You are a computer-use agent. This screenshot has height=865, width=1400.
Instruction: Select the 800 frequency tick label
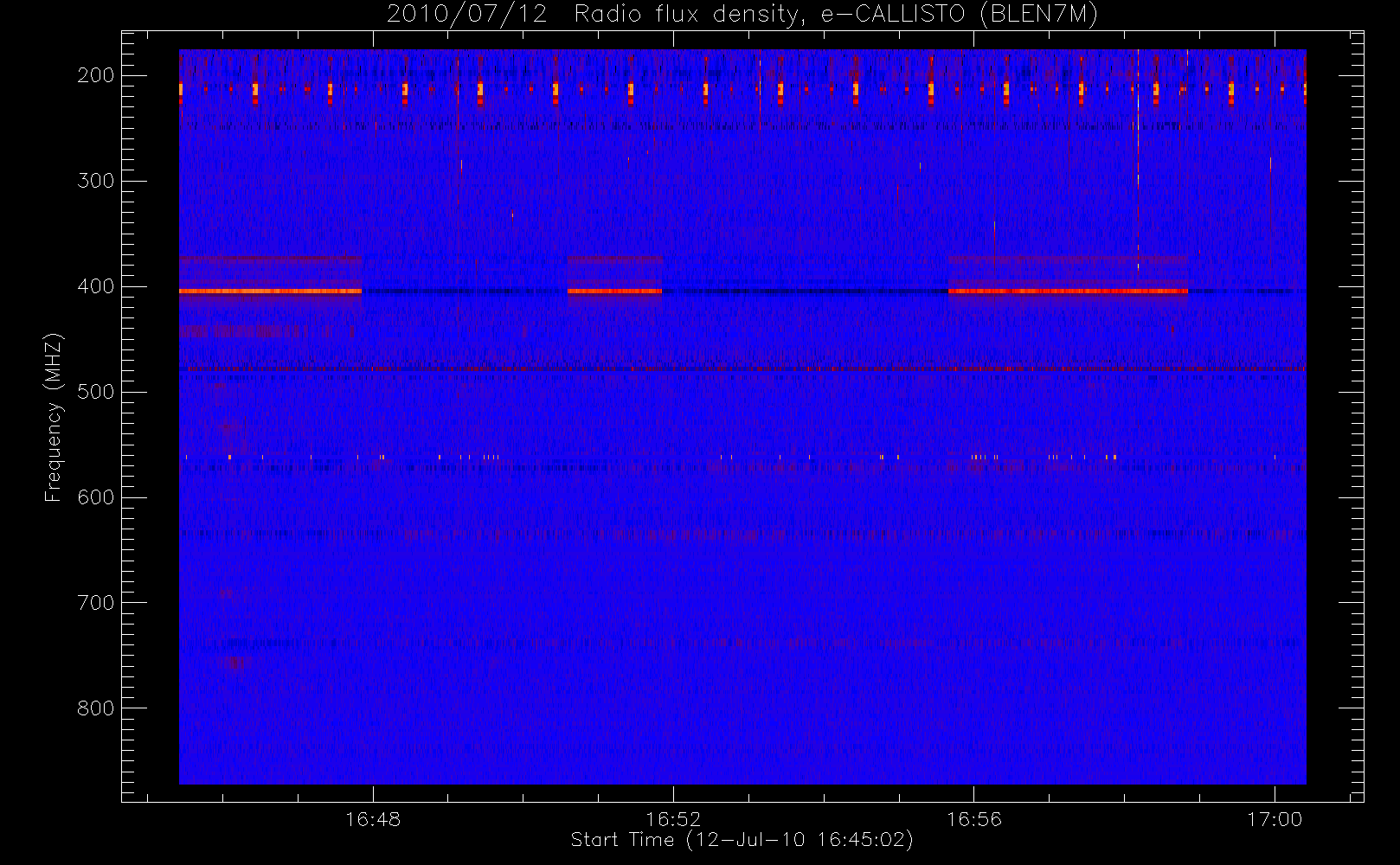(95, 708)
